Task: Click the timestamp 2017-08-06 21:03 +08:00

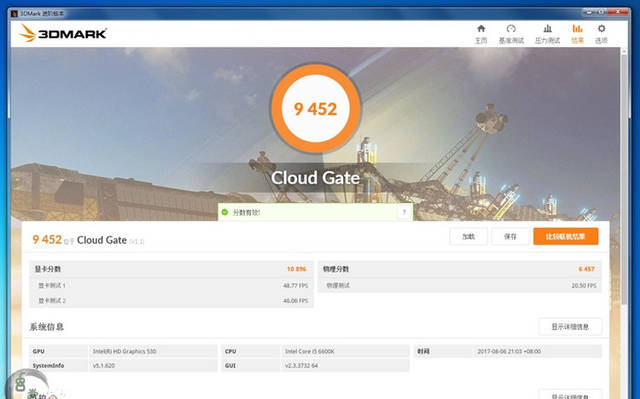Action: pos(509,351)
